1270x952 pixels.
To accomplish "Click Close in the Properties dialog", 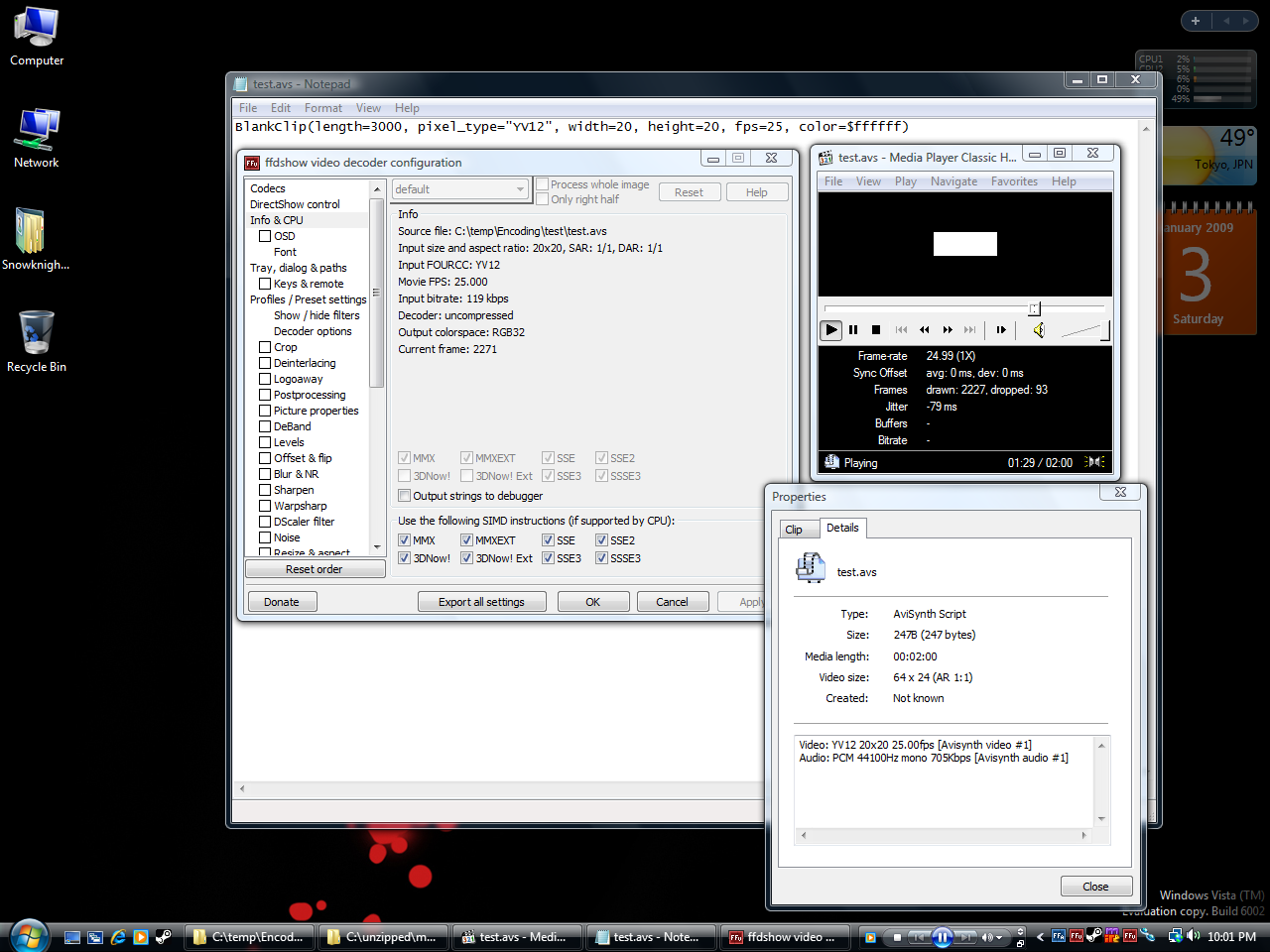I will coord(1095,887).
